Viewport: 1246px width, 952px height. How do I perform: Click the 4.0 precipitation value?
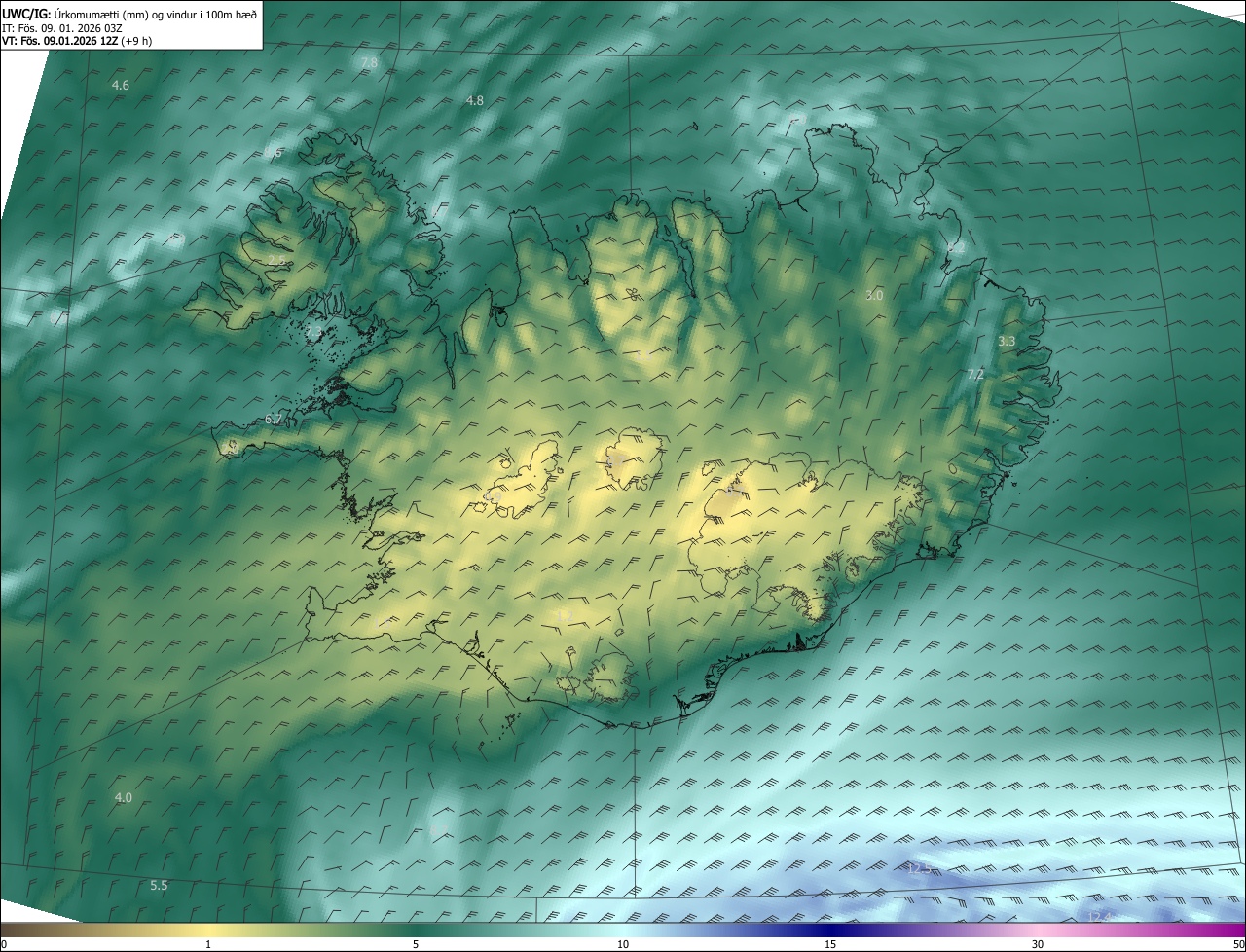coord(124,798)
